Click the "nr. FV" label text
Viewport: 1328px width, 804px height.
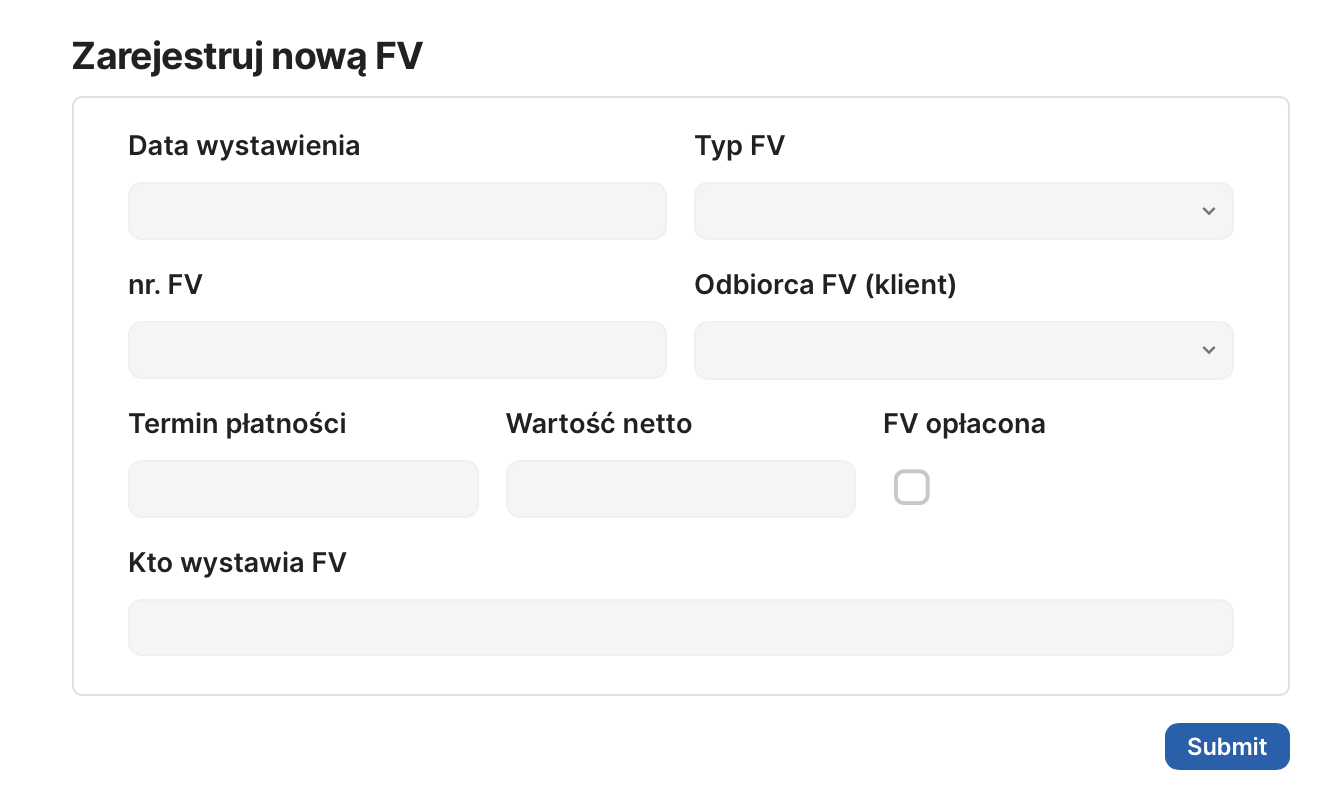[x=166, y=285]
